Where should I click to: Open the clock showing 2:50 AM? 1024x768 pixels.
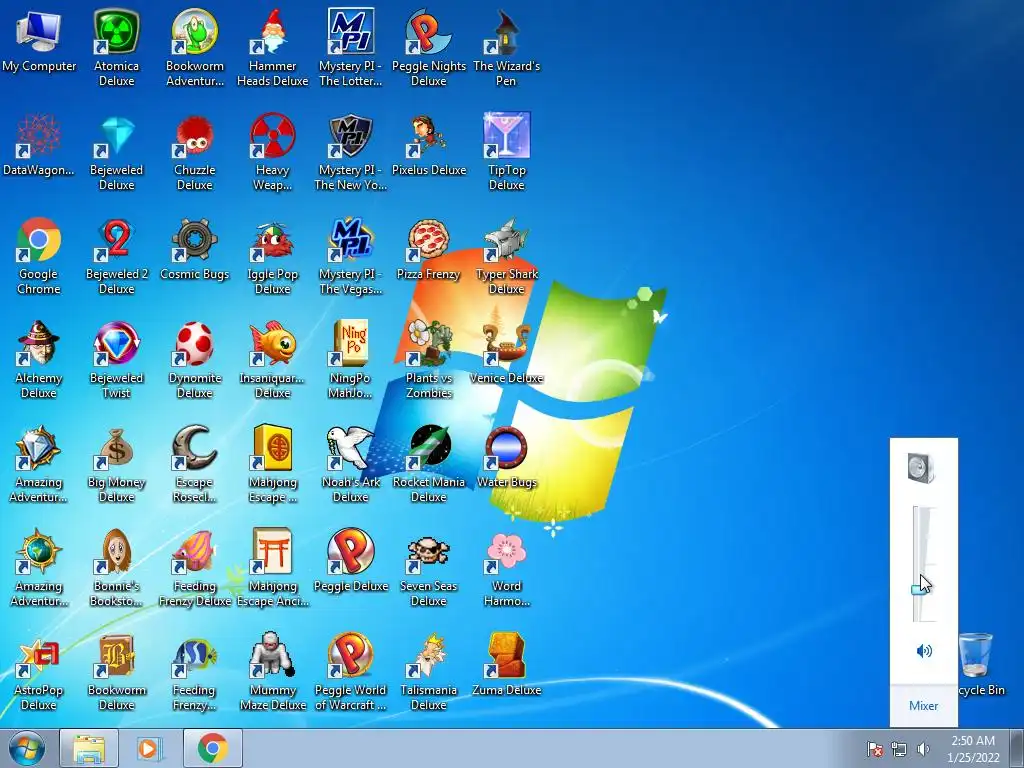coord(973,748)
